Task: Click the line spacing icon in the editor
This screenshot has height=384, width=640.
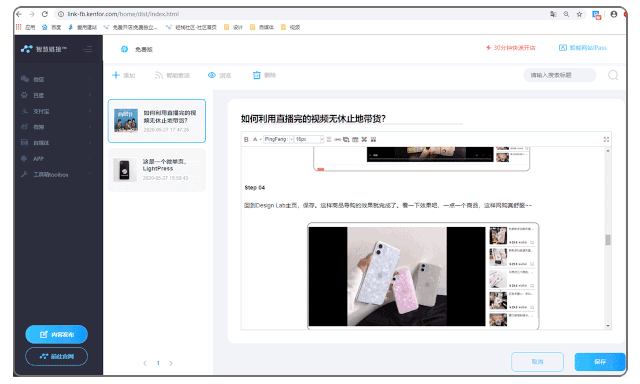Action: (x=329, y=140)
